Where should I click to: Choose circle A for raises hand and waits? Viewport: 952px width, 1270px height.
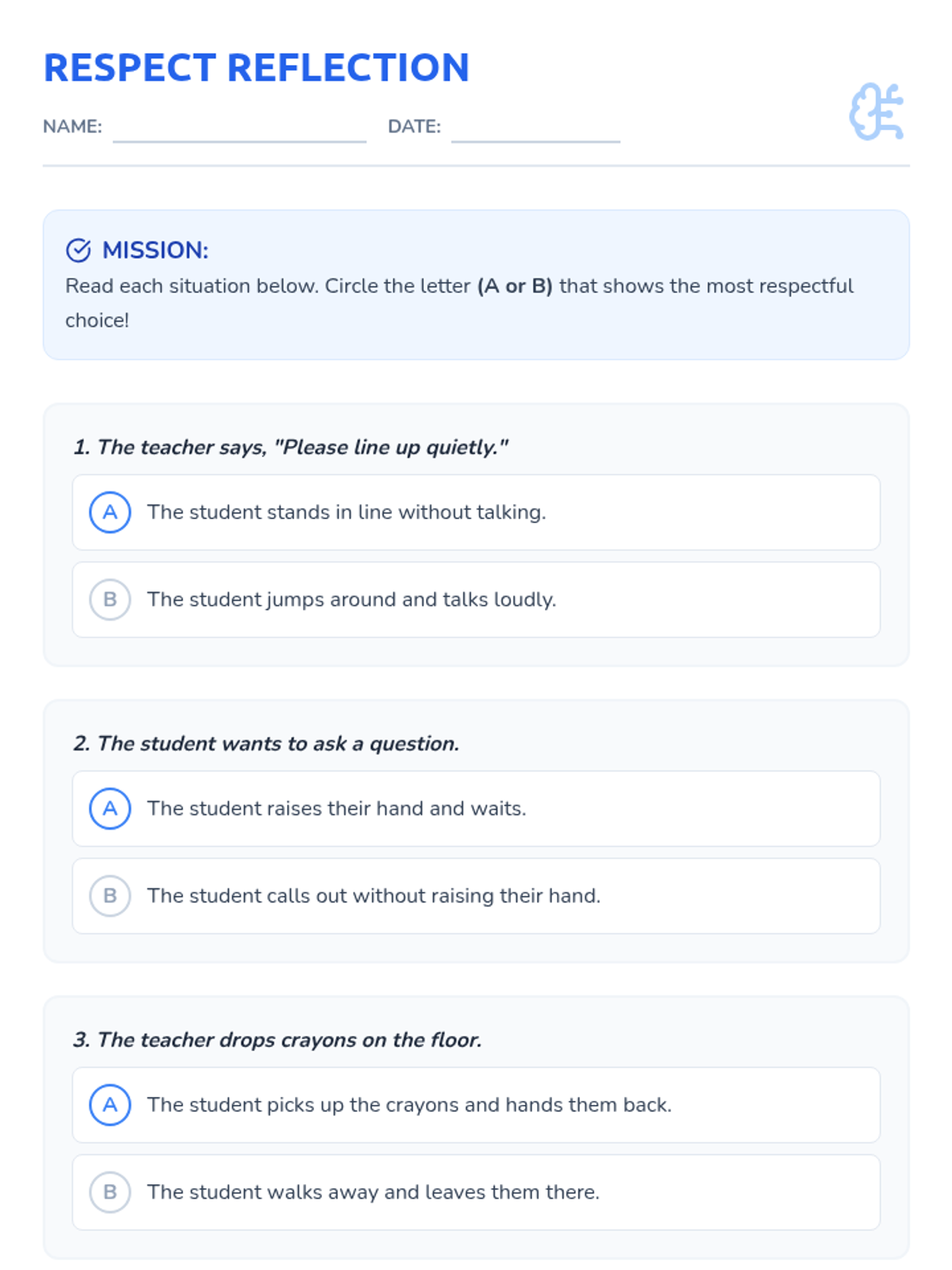click(110, 808)
